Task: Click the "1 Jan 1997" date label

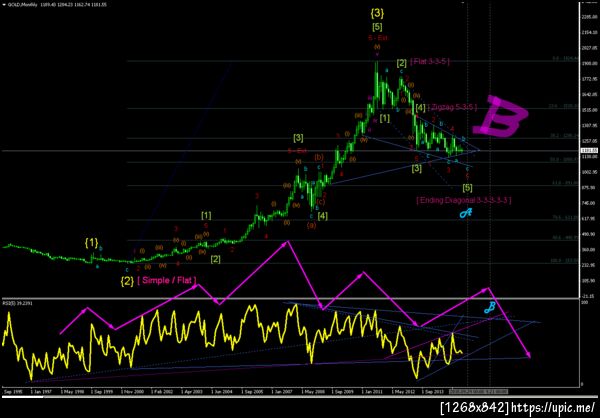Action: tap(41, 392)
